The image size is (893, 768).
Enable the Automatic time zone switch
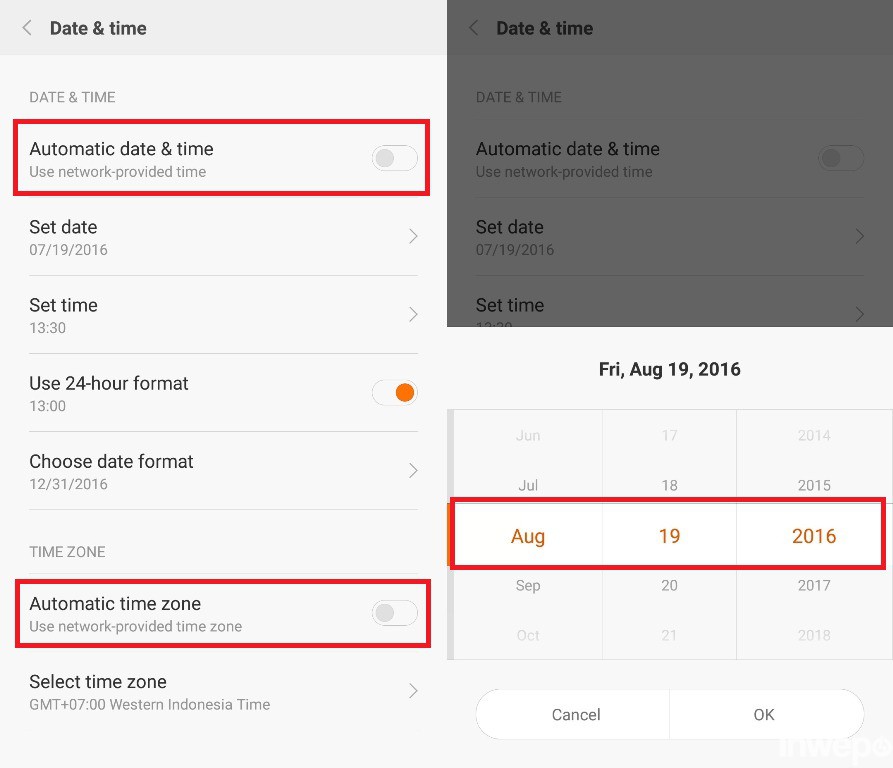(394, 613)
